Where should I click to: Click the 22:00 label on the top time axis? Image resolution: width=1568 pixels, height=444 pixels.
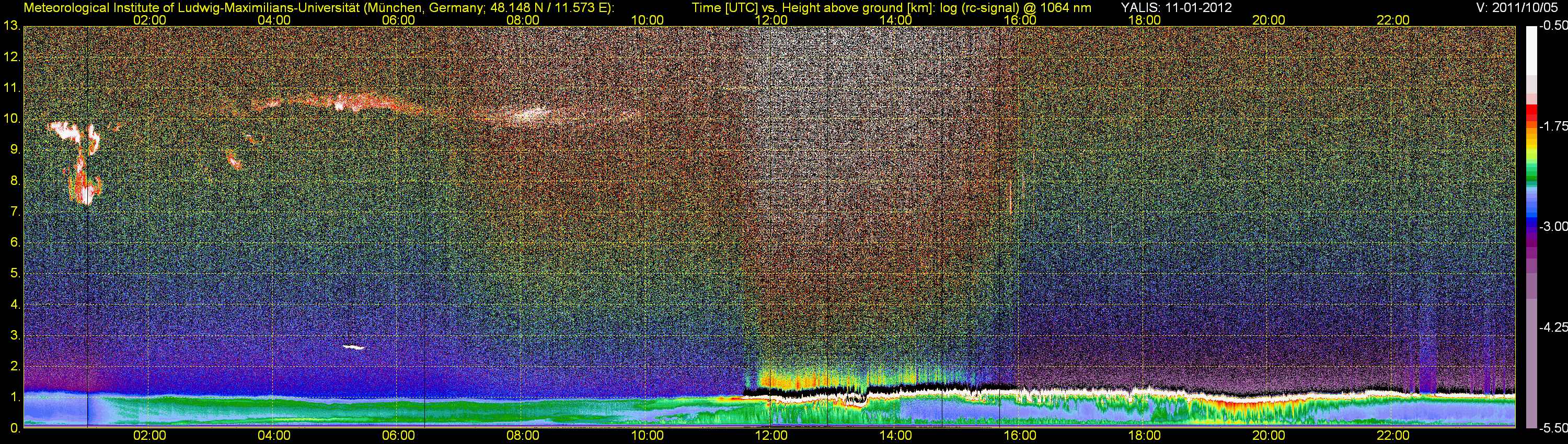point(1393,20)
